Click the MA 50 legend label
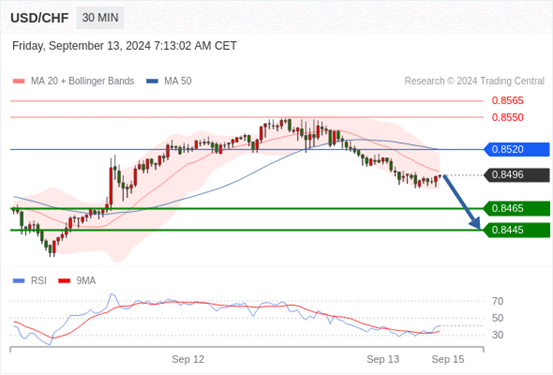The width and height of the screenshot is (553, 375). [x=178, y=81]
